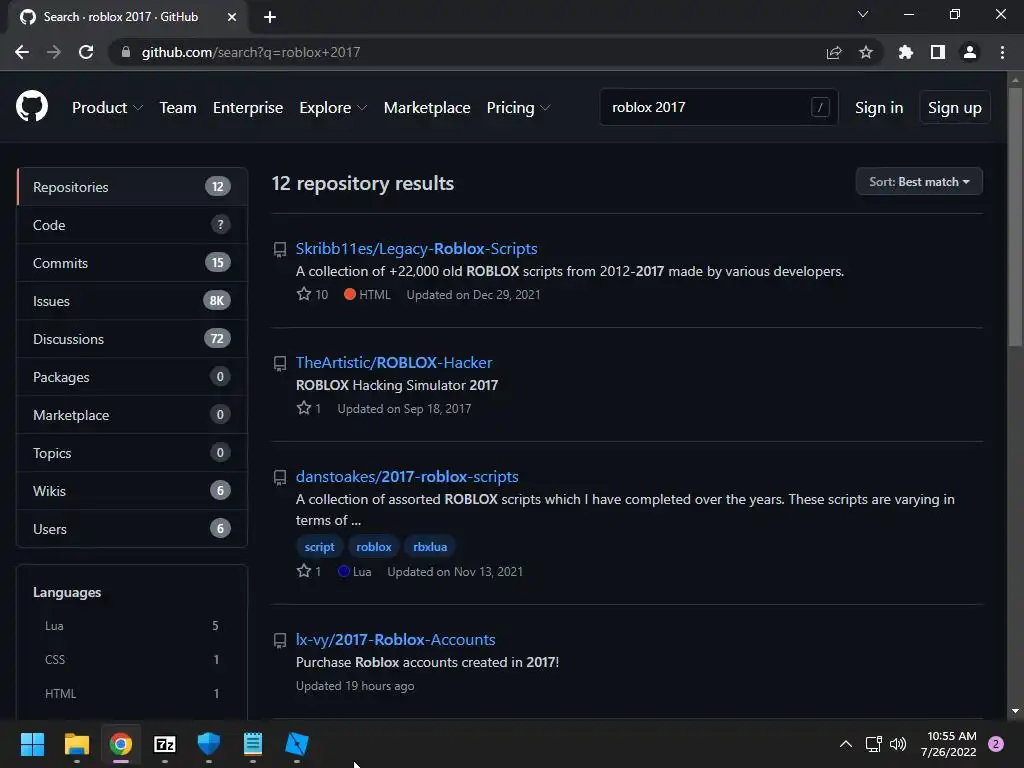1024x768 pixels.
Task: Click the star icon of ROBLOX-Hacker repo
Action: pyautogui.click(x=304, y=408)
